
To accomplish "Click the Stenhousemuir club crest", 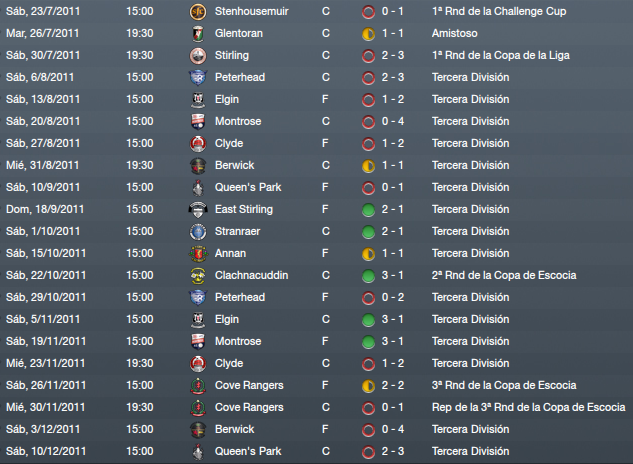I will click(198, 12).
